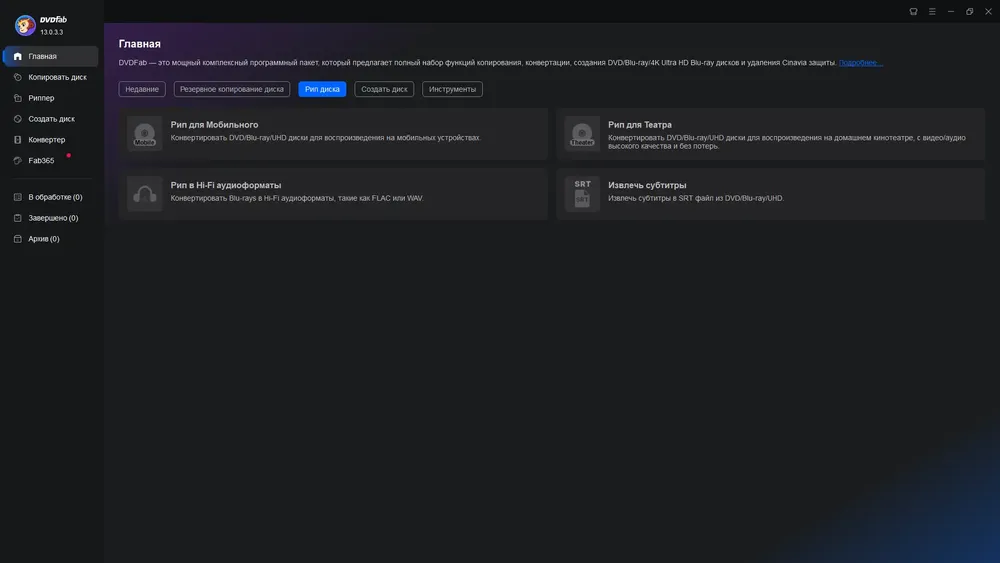
Task: Click the Главная page heading
Action: coord(140,44)
